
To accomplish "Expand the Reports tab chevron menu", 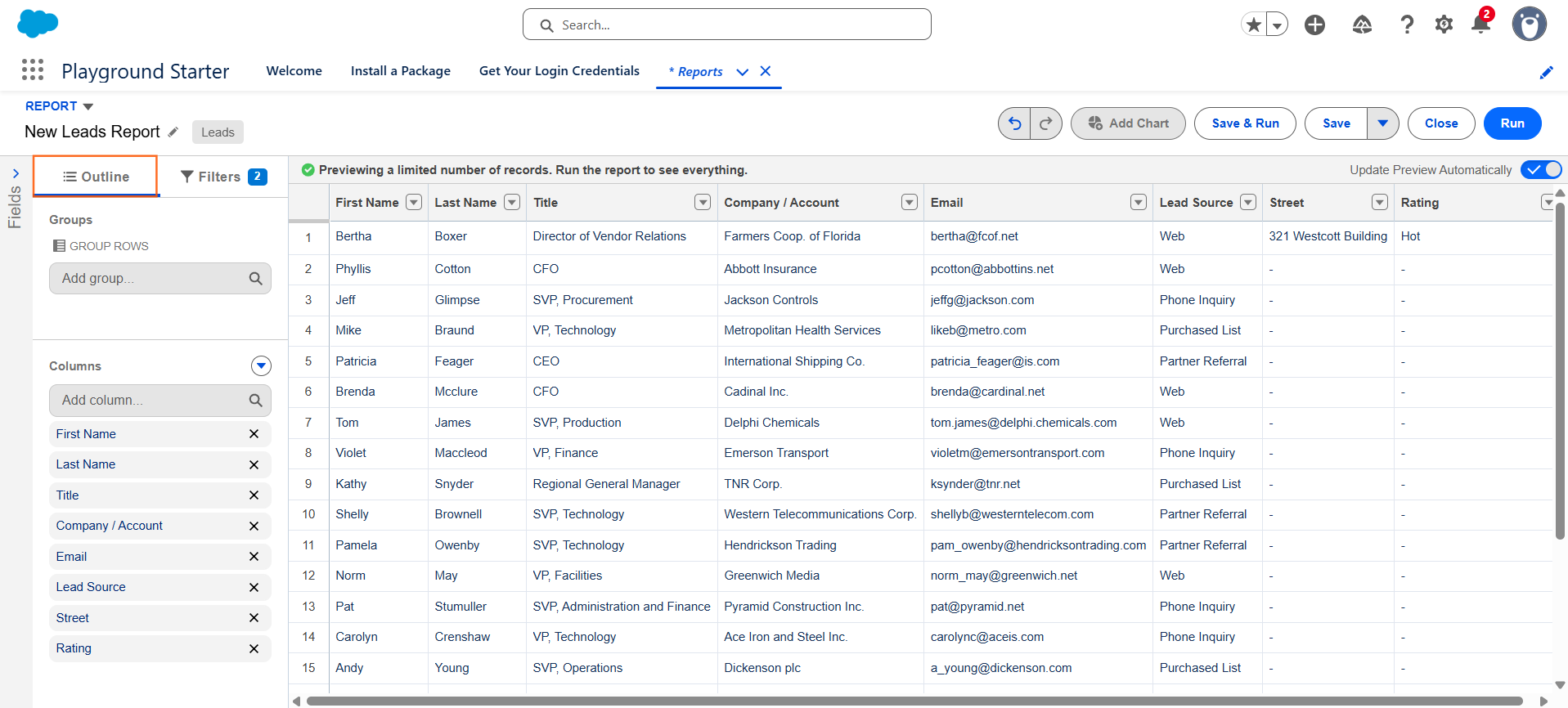I will (743, 72).
